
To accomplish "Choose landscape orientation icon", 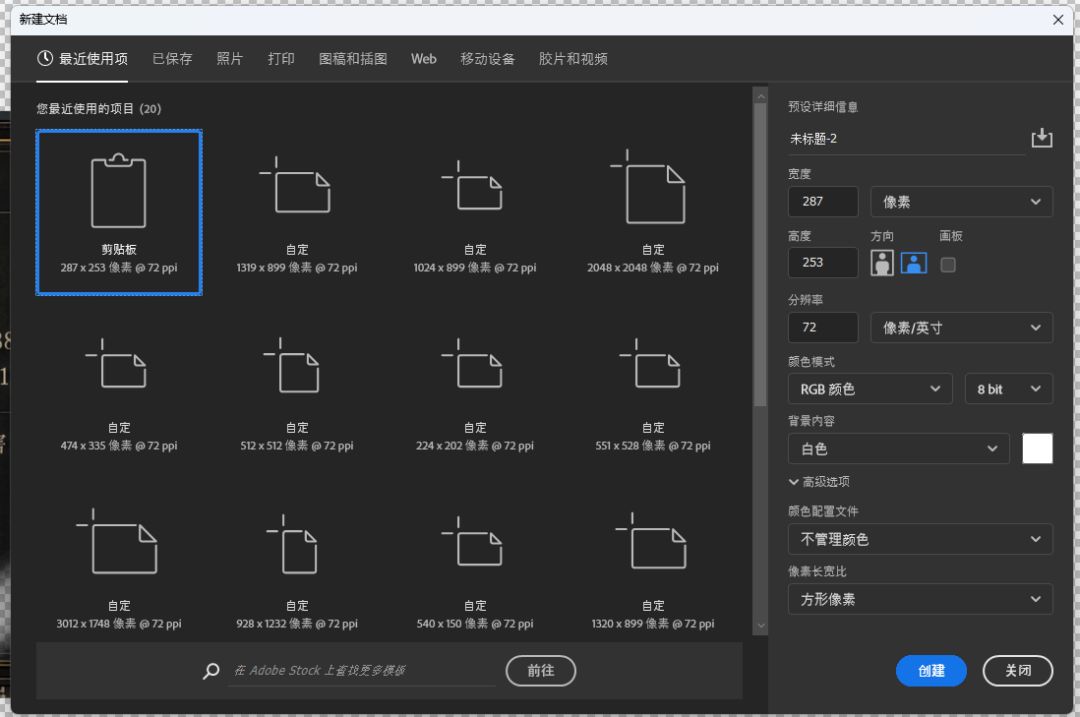I will (x=913, y=262).
